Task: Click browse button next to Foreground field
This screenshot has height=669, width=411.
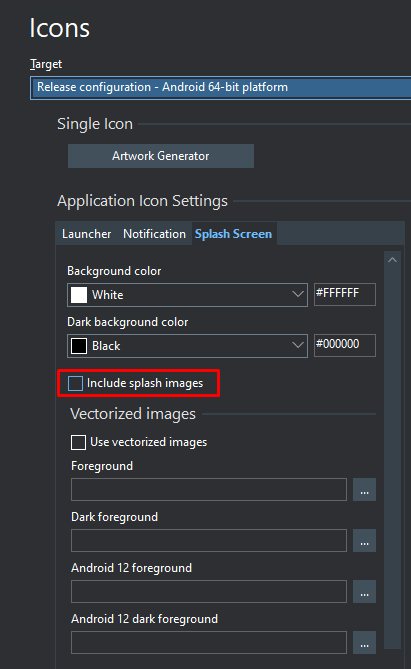Action: click(x=364, y=489)
